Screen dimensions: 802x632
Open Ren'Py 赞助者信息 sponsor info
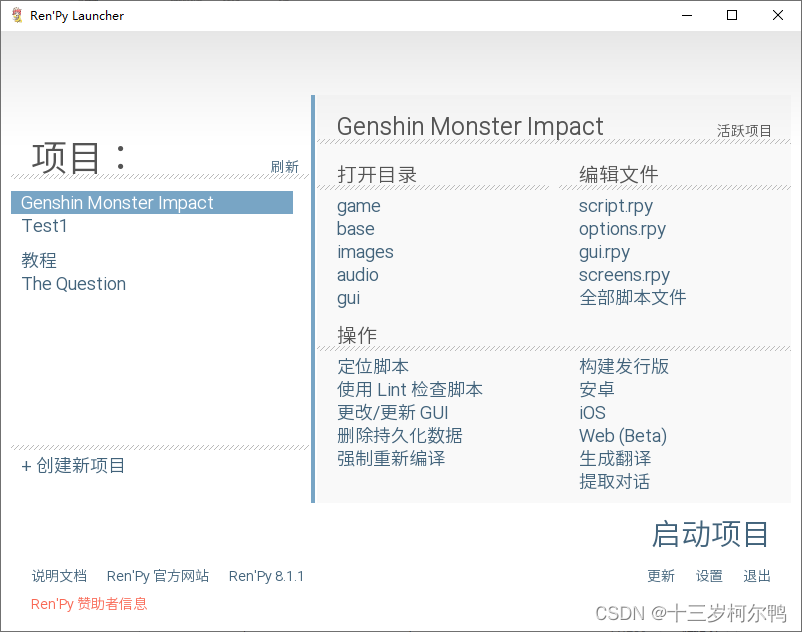click(x=89, y=604)
